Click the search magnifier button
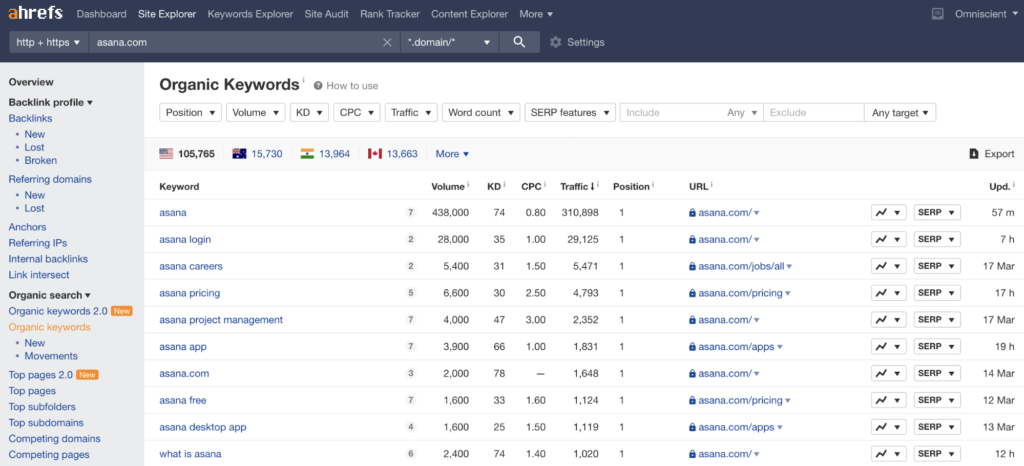The width and height of the screenshot is (1024, 466). (x=519, y=42)
